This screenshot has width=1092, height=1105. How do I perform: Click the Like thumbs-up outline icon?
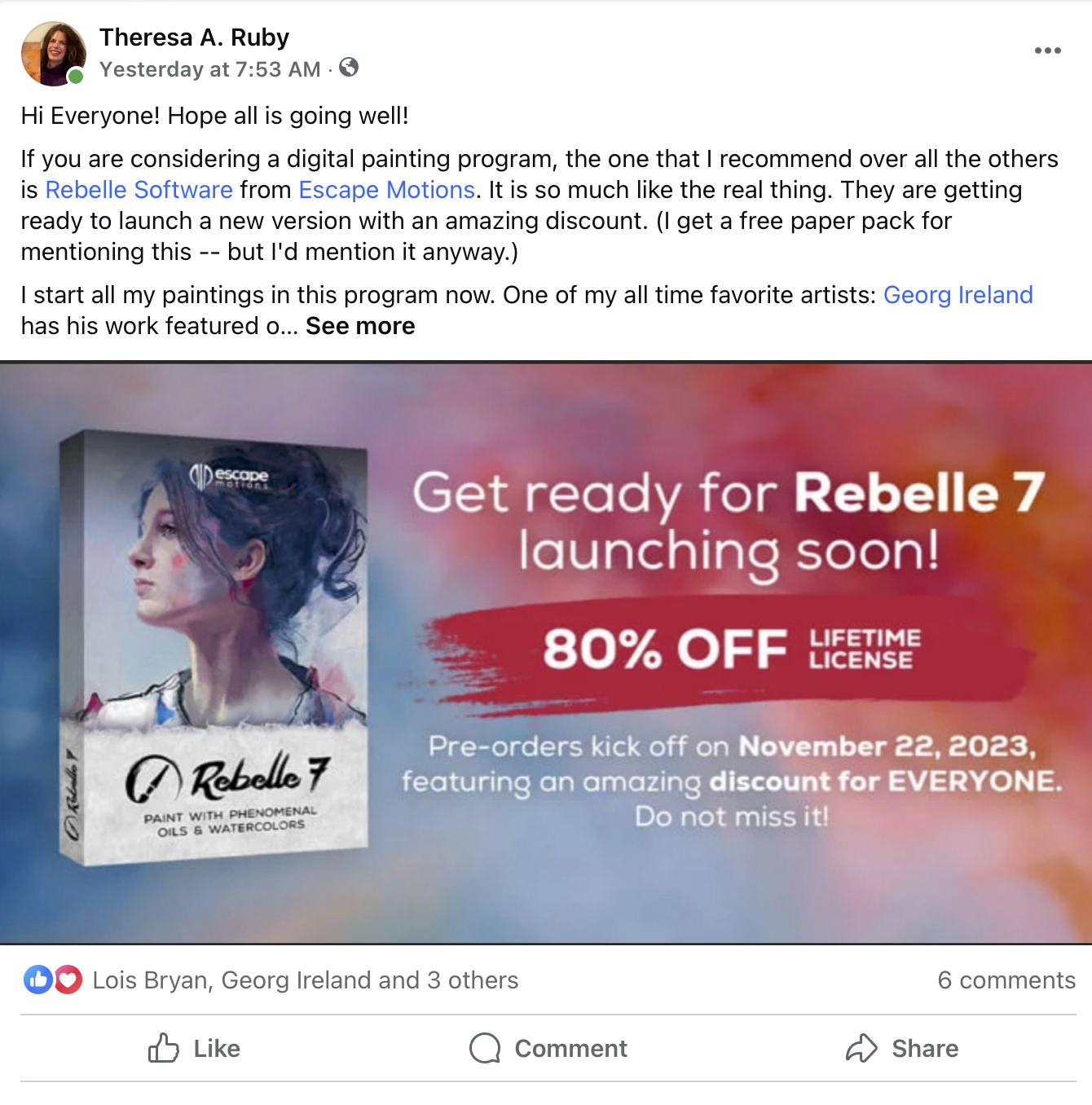163,1048
